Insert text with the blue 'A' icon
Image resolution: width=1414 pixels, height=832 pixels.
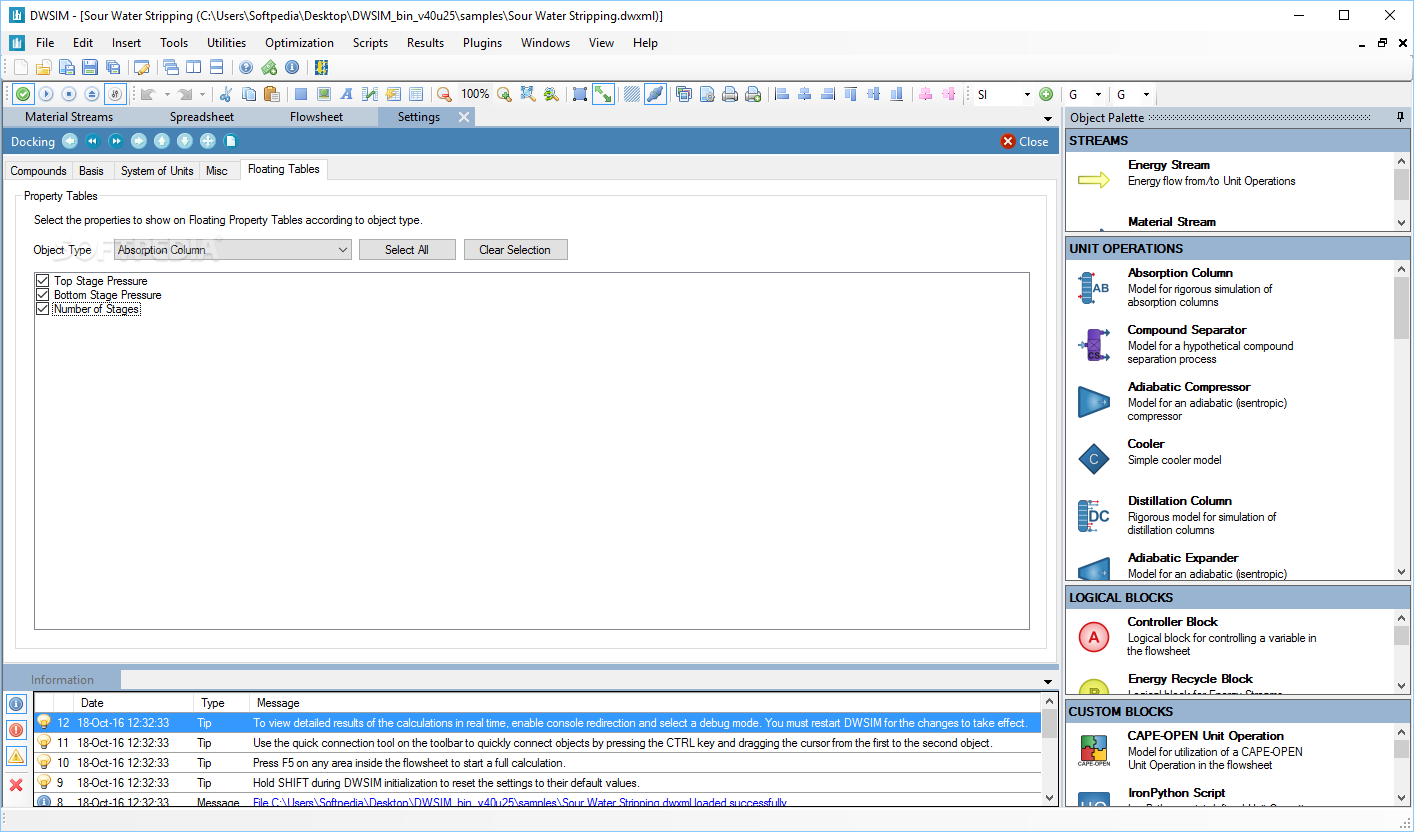pos(347,94)
